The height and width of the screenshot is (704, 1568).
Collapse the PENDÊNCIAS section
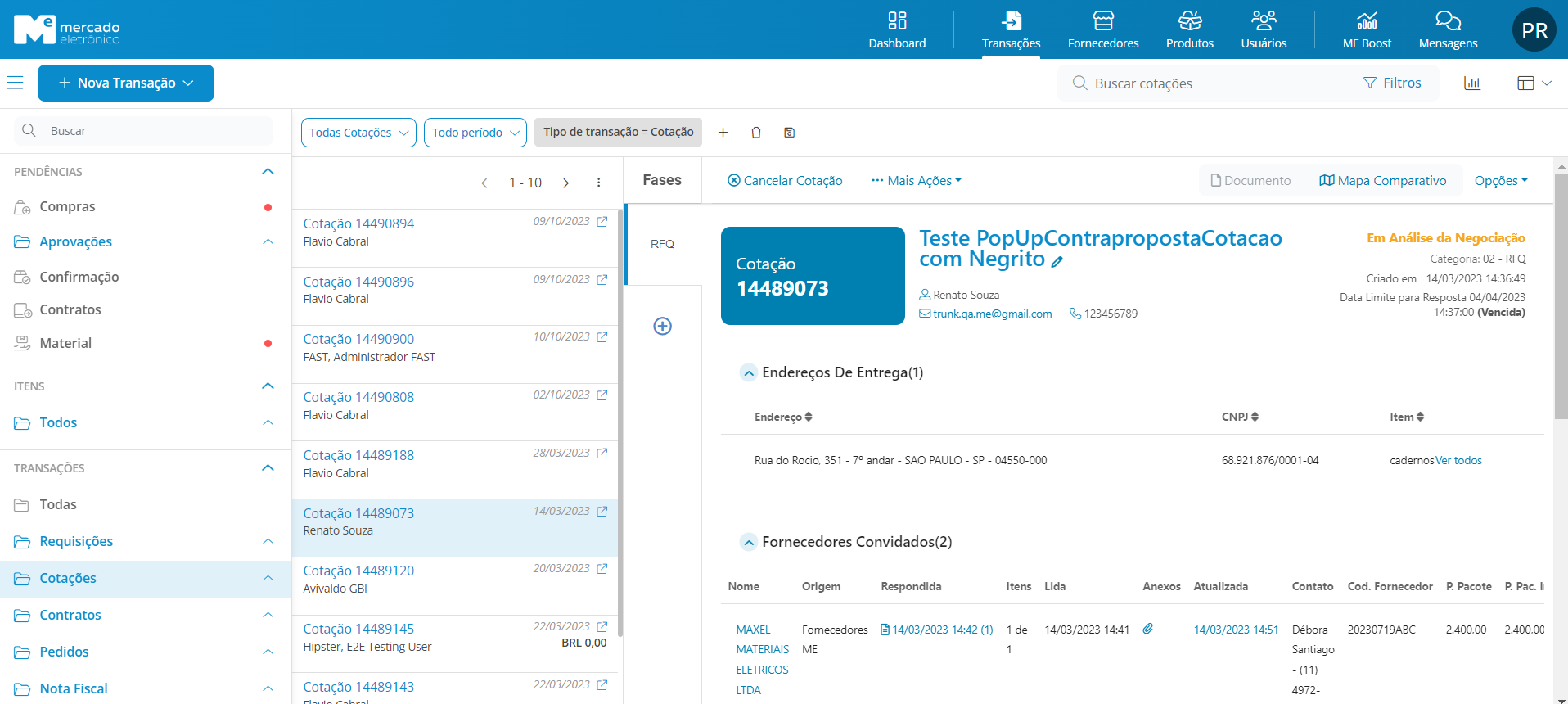tap(268, 172)
